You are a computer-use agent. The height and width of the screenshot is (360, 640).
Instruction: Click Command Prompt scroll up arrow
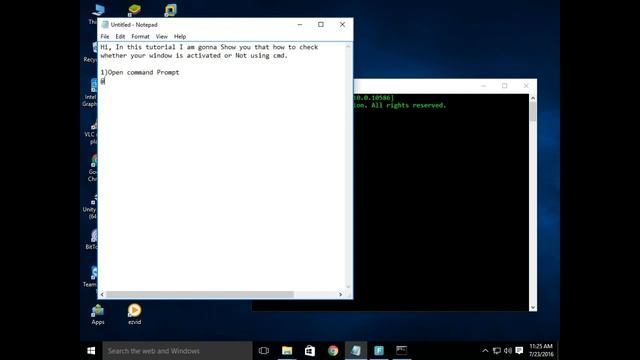(533, 98)
